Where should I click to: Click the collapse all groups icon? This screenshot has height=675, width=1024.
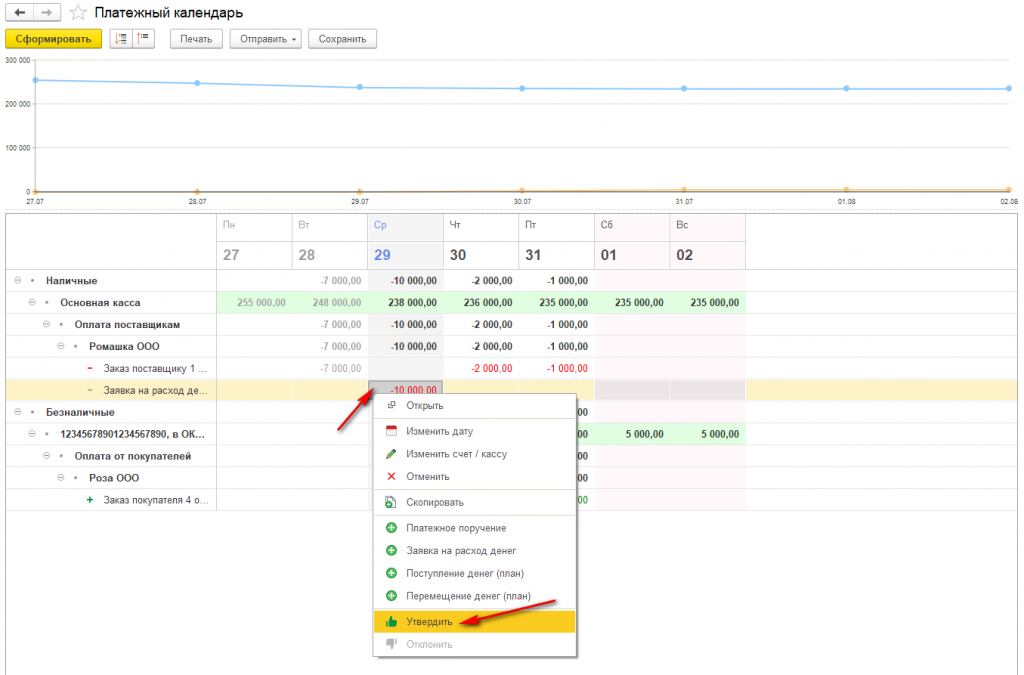(x=143, y=39)
